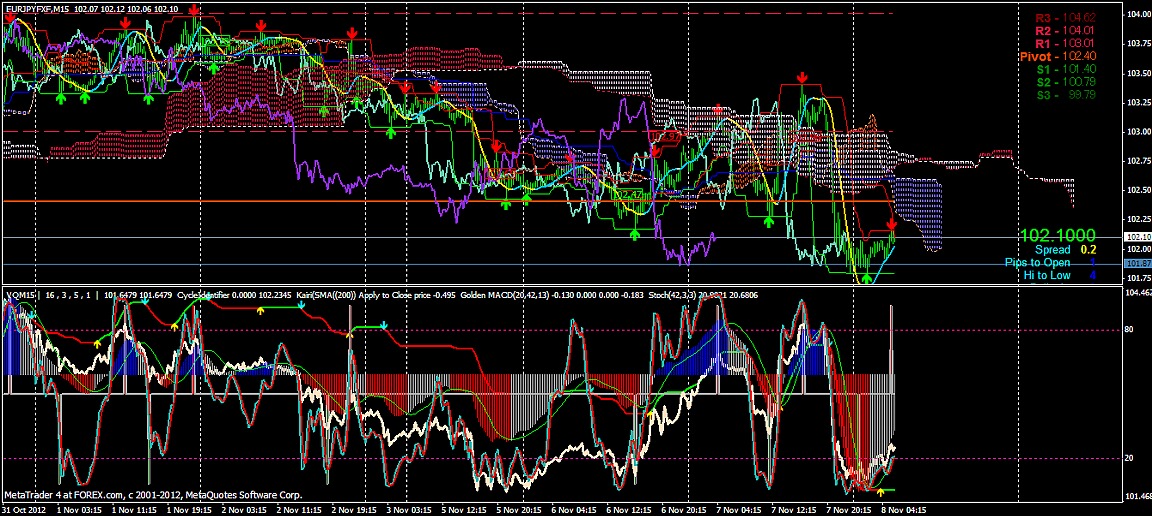Click the large green 102.1000 price readout
The width and height of the screenshot is (1152, 516).
click(x=1058, y=236)
